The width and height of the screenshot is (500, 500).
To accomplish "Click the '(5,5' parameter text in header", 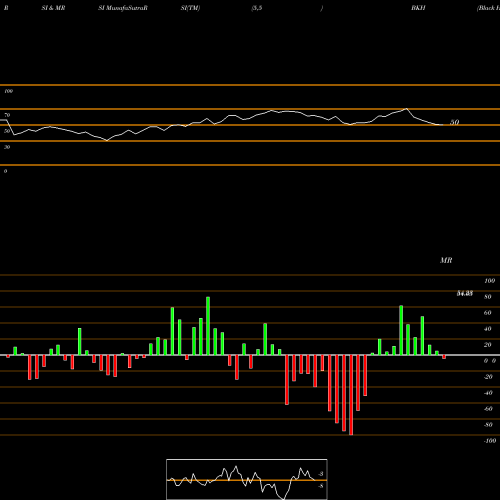I will tap(257, 8).
